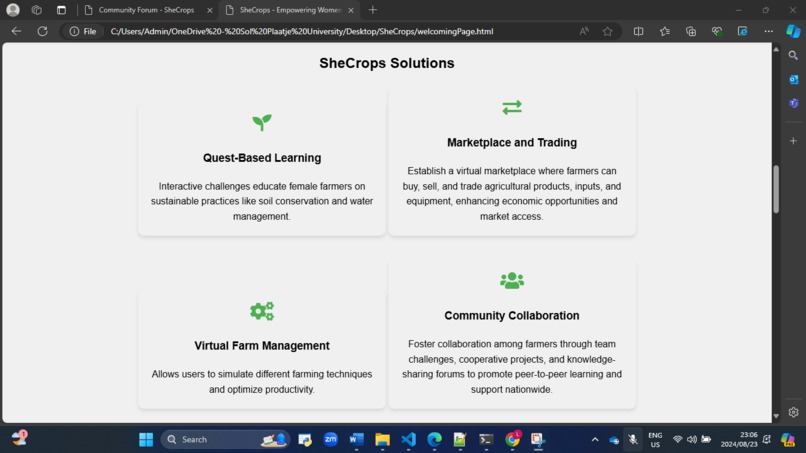Refresh the current page

[43, 31]
